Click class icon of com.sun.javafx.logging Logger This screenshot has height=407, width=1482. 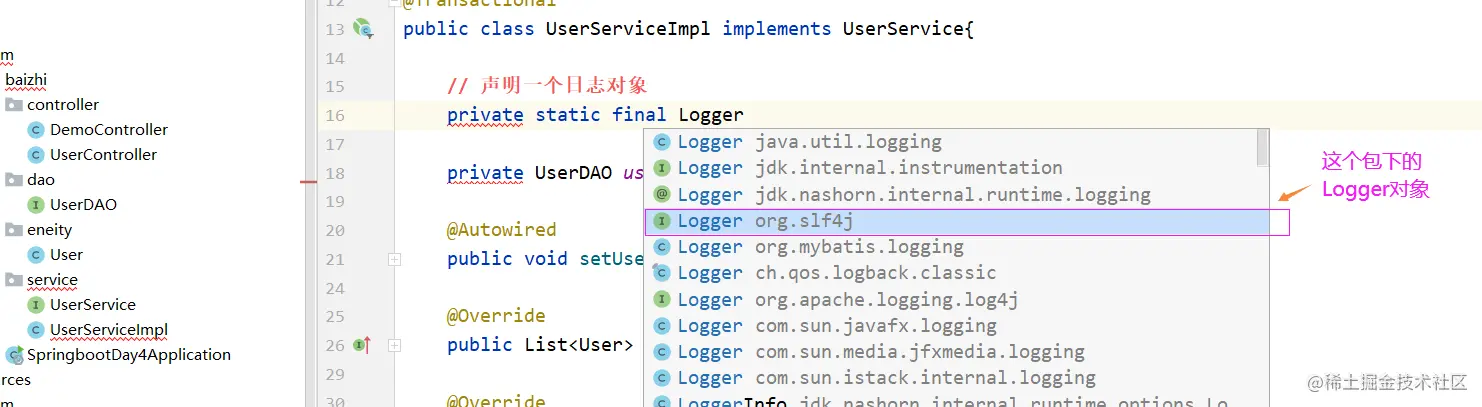coord(661,326)
